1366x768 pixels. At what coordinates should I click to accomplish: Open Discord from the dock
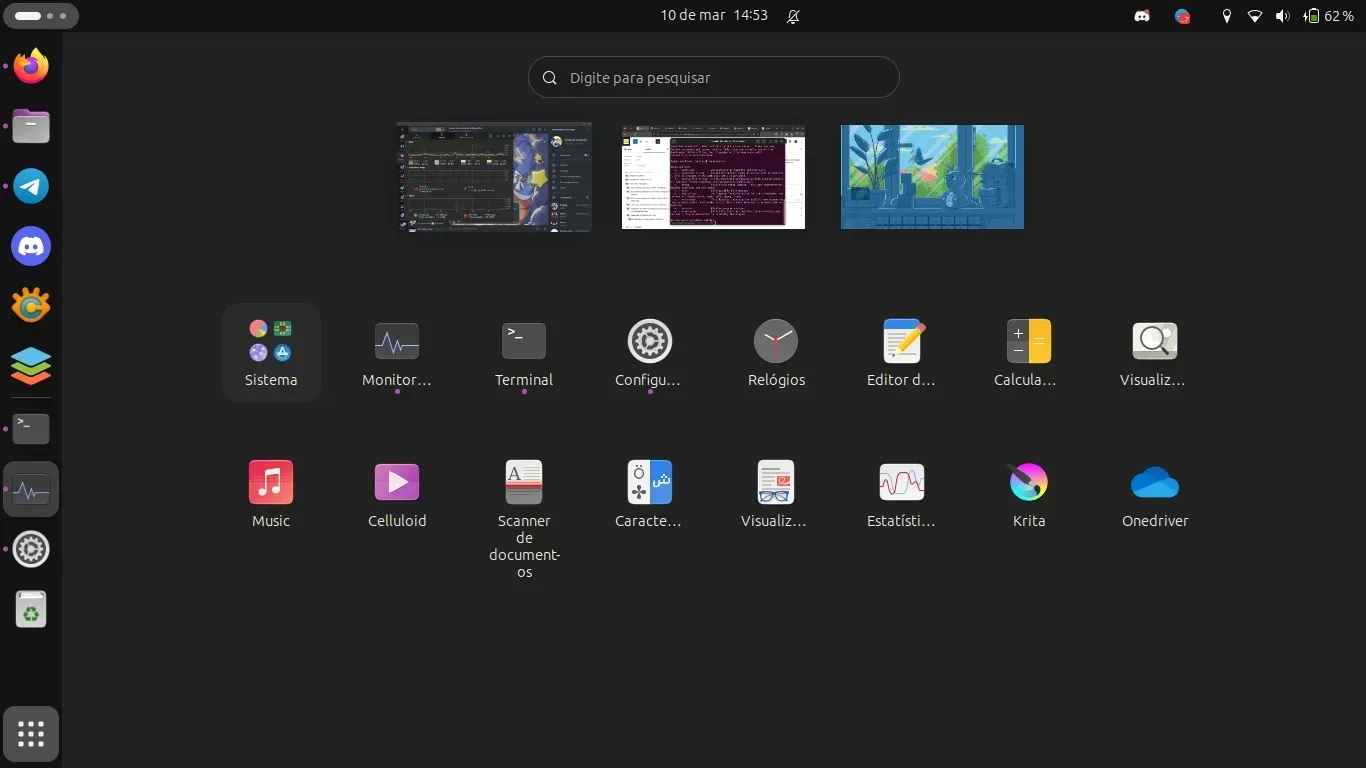click(31, 246)
